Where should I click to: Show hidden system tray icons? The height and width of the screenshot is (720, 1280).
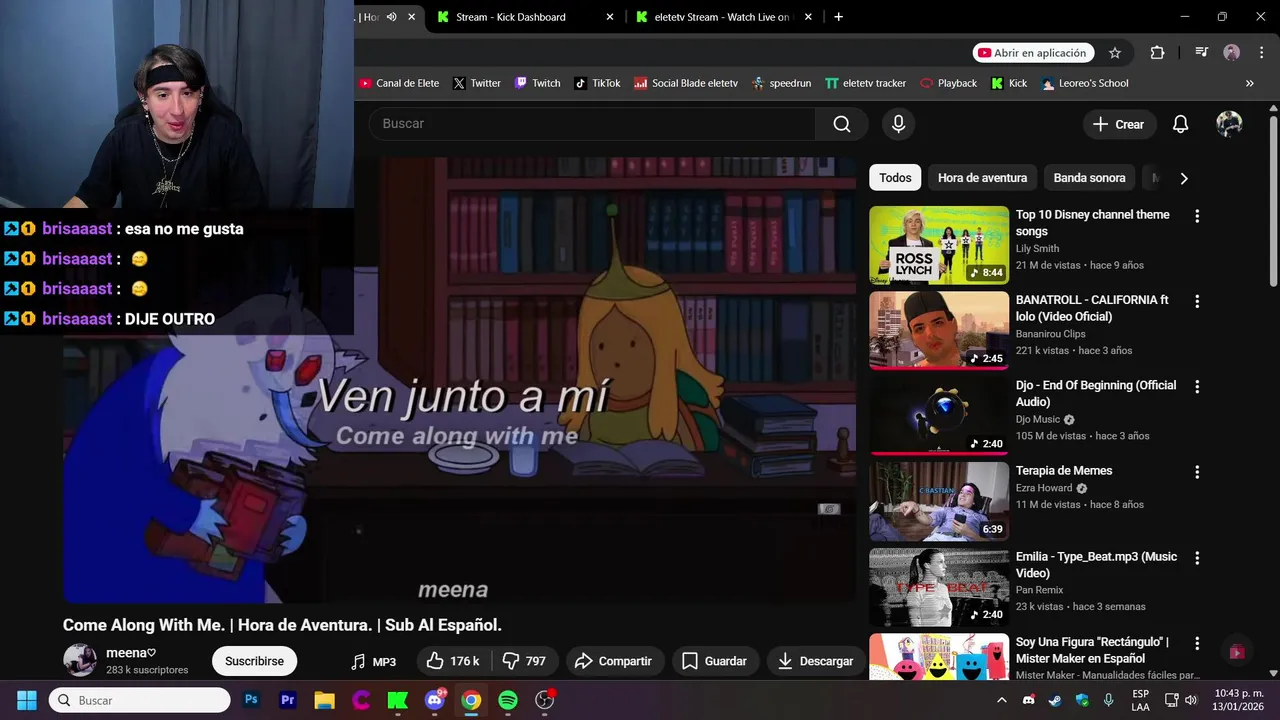[1001, 700]
